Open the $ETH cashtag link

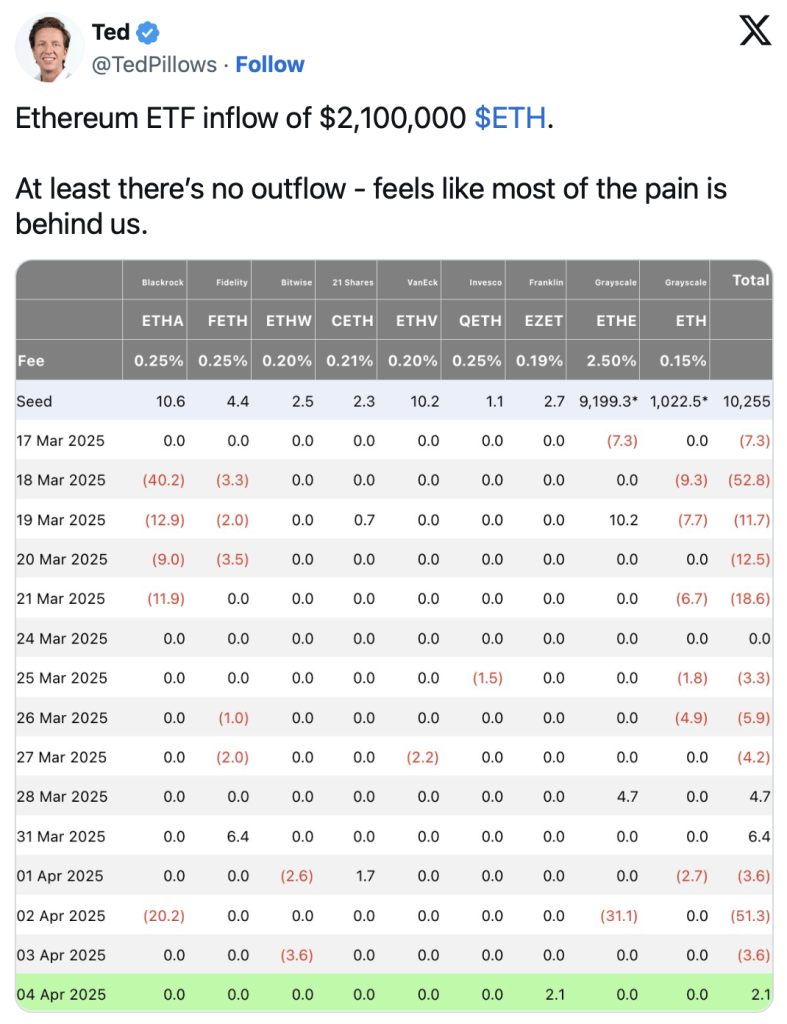(510, 118)
